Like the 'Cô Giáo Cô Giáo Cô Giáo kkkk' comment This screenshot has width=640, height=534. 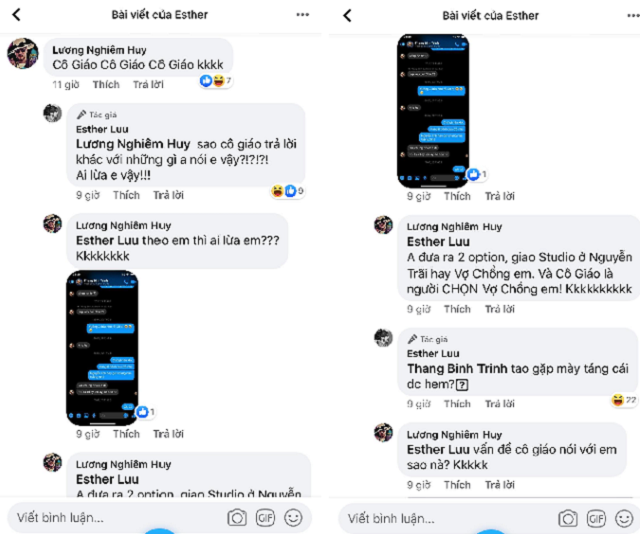click(x=106, y=85)
